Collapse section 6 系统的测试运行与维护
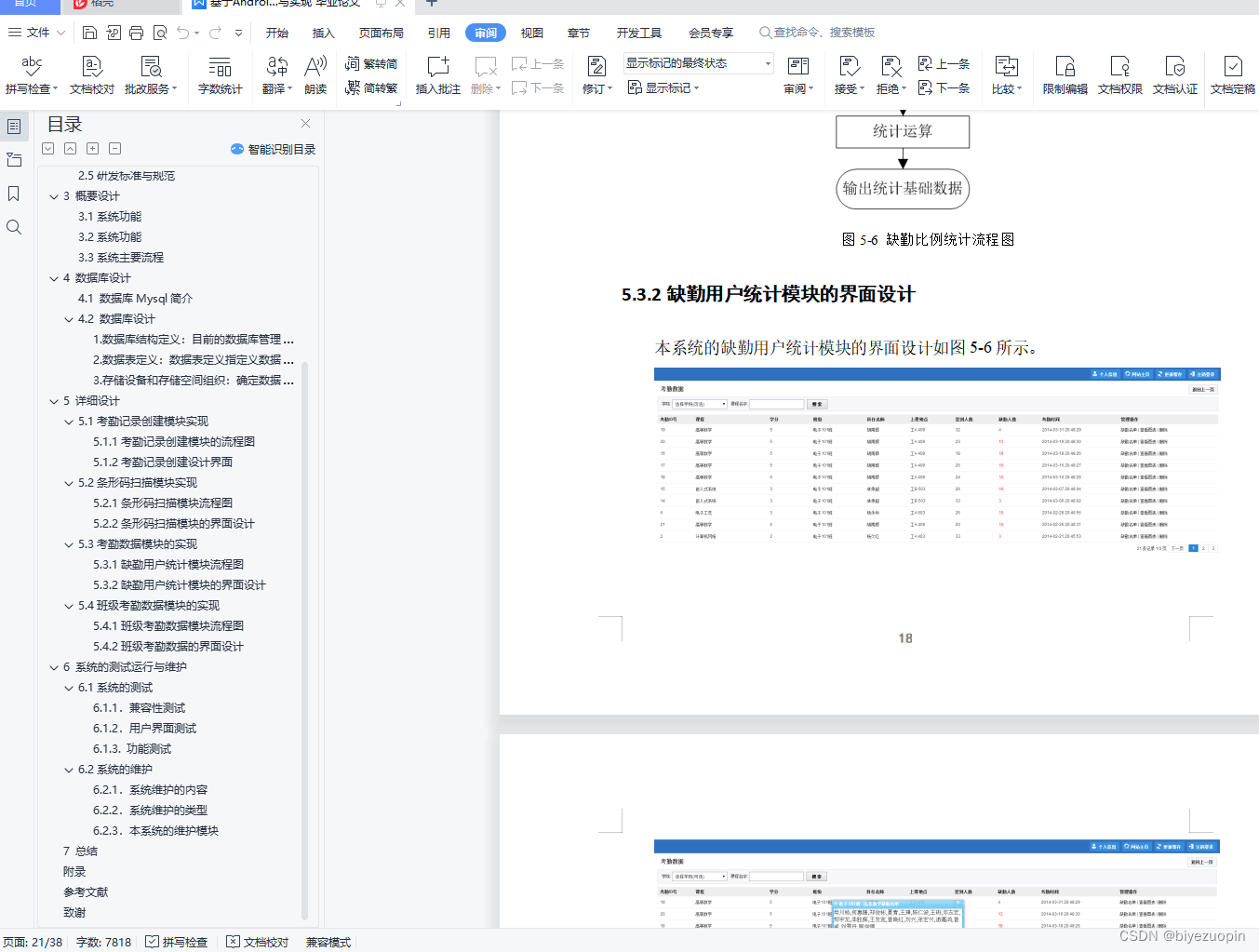 pyautogui.click(x=54, y=667)
